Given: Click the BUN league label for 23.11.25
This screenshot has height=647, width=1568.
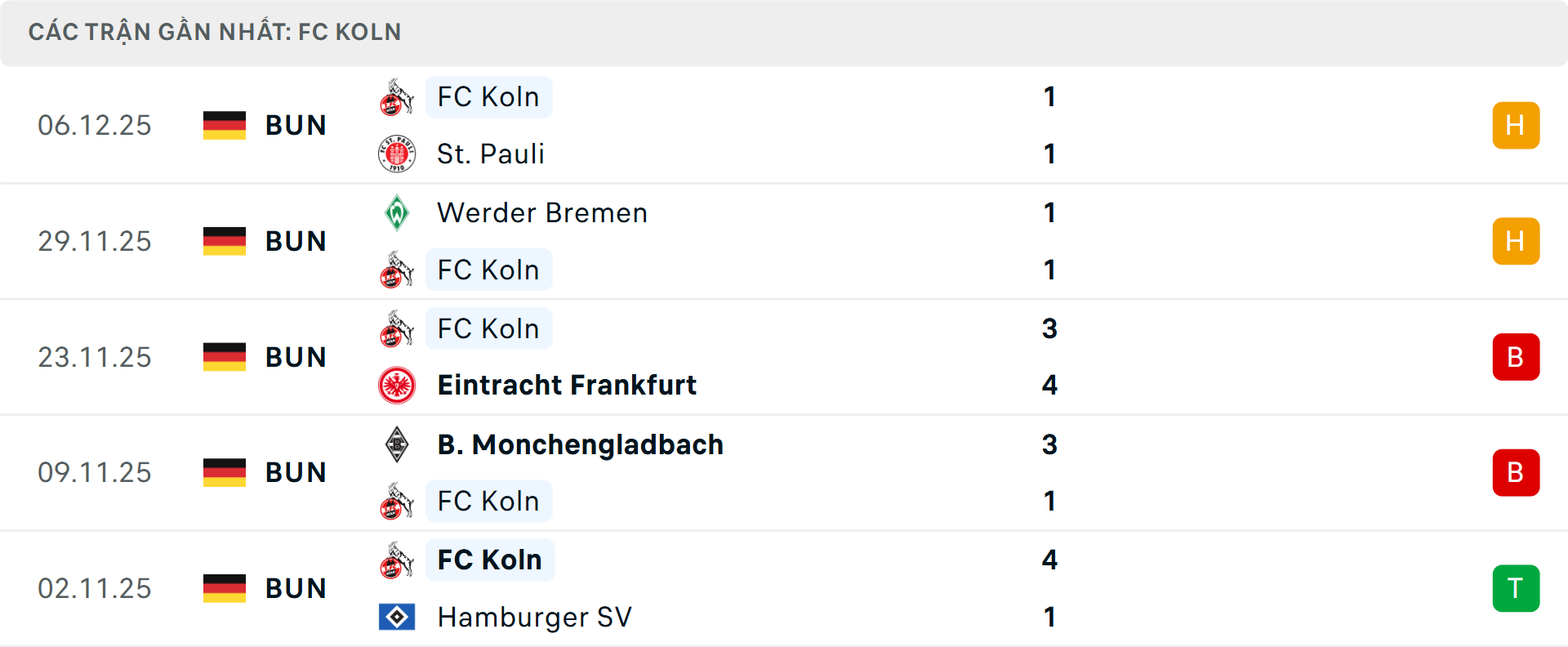Looking at the screenshot, I should (296, 357).
